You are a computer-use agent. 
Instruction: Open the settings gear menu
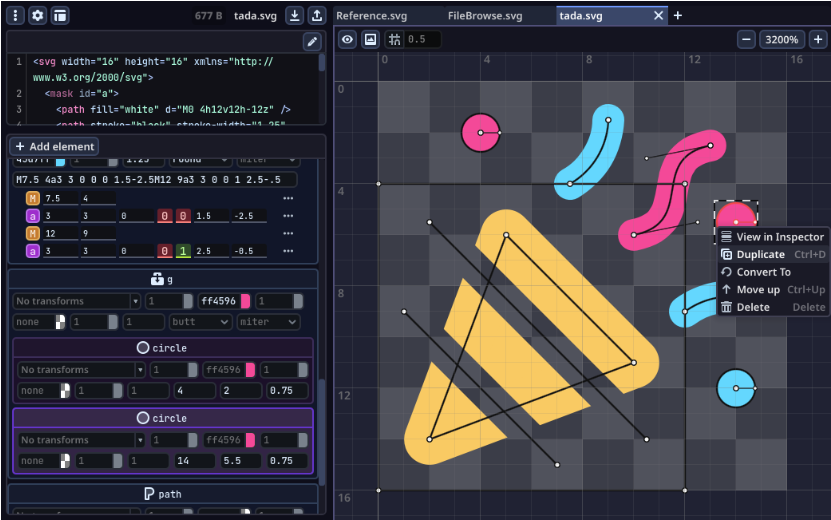pos(38,15)
